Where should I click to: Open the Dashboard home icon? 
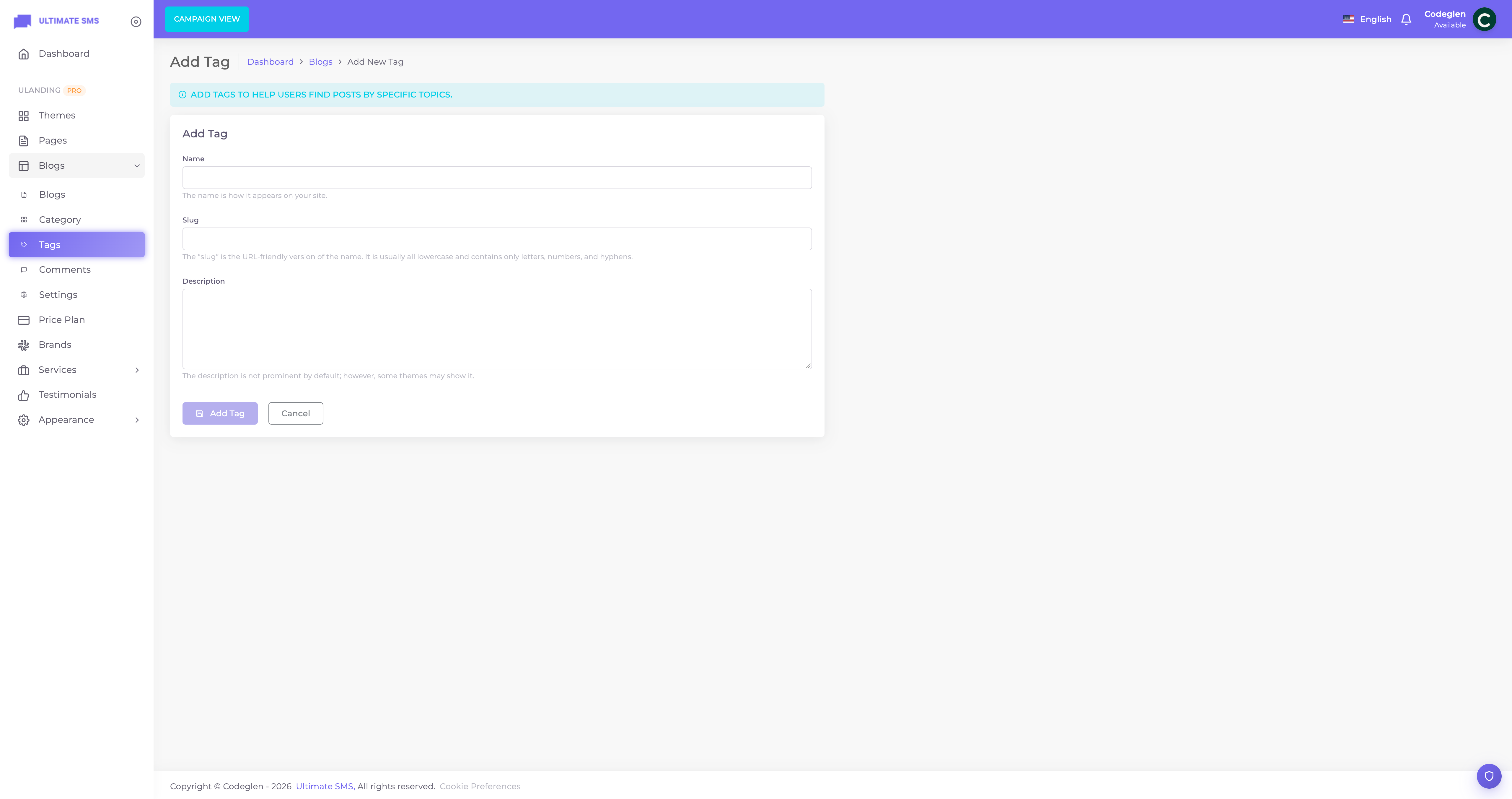coord(24,54)
